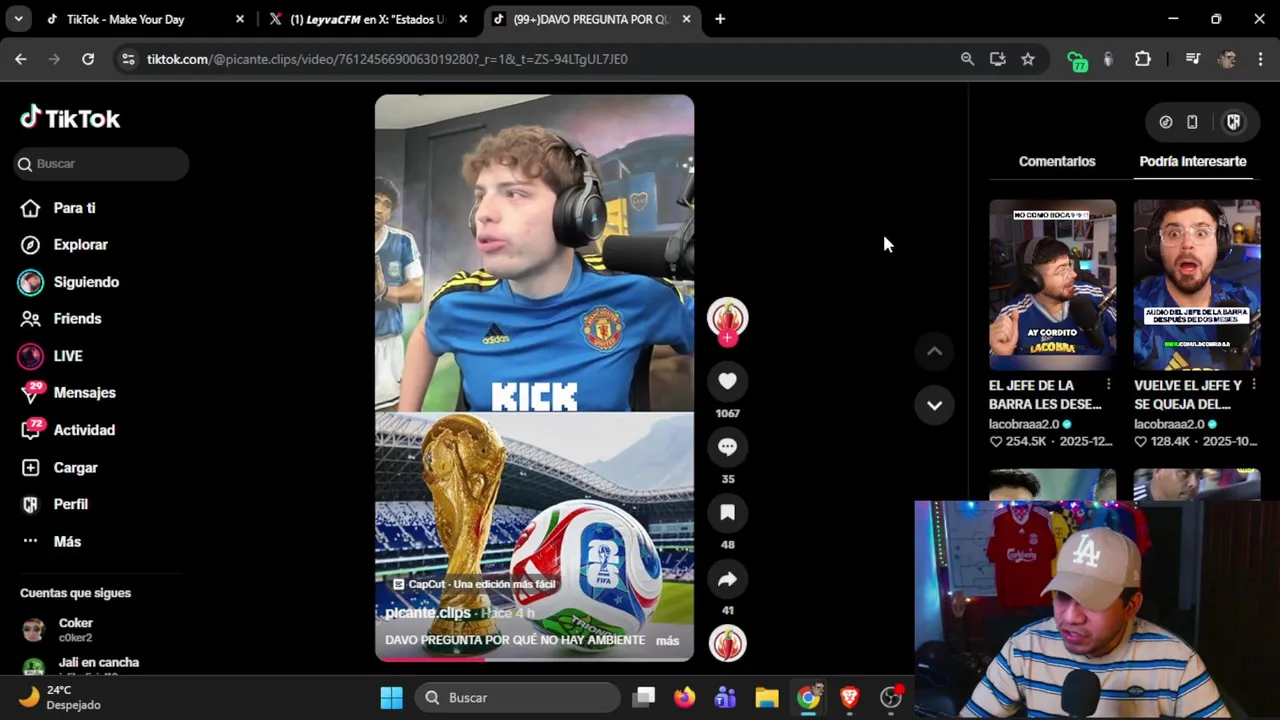This screenshot has width=1280, height=720.
Task: Open 'EL JEFE DE LA BARRA' video thumbnail
Action: pos(1052,285)
